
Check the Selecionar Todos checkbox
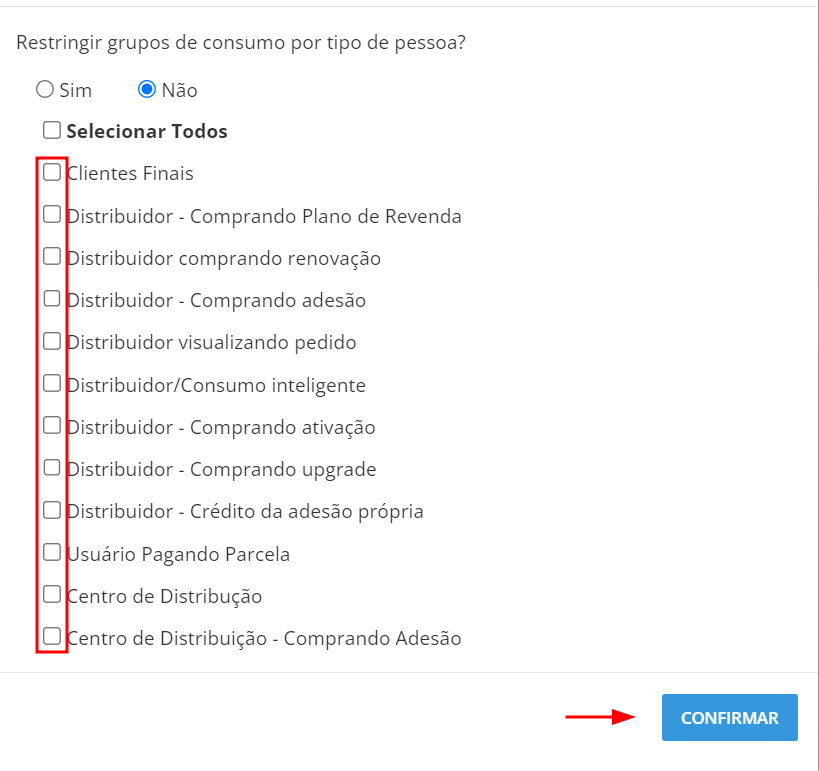[52, 130]
